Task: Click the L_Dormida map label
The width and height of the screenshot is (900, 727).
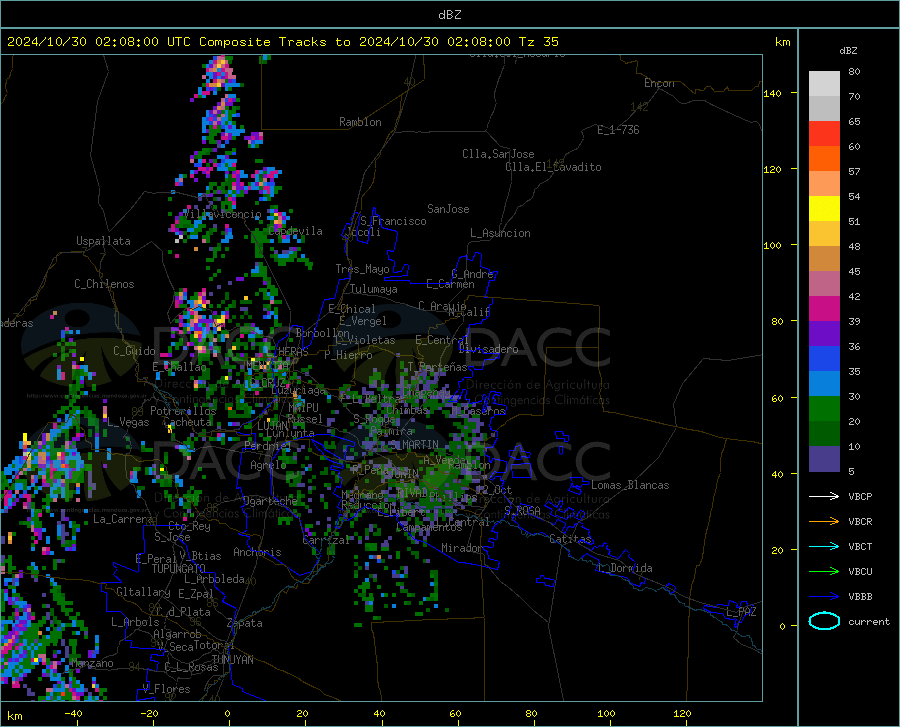Action: (624, 568)
